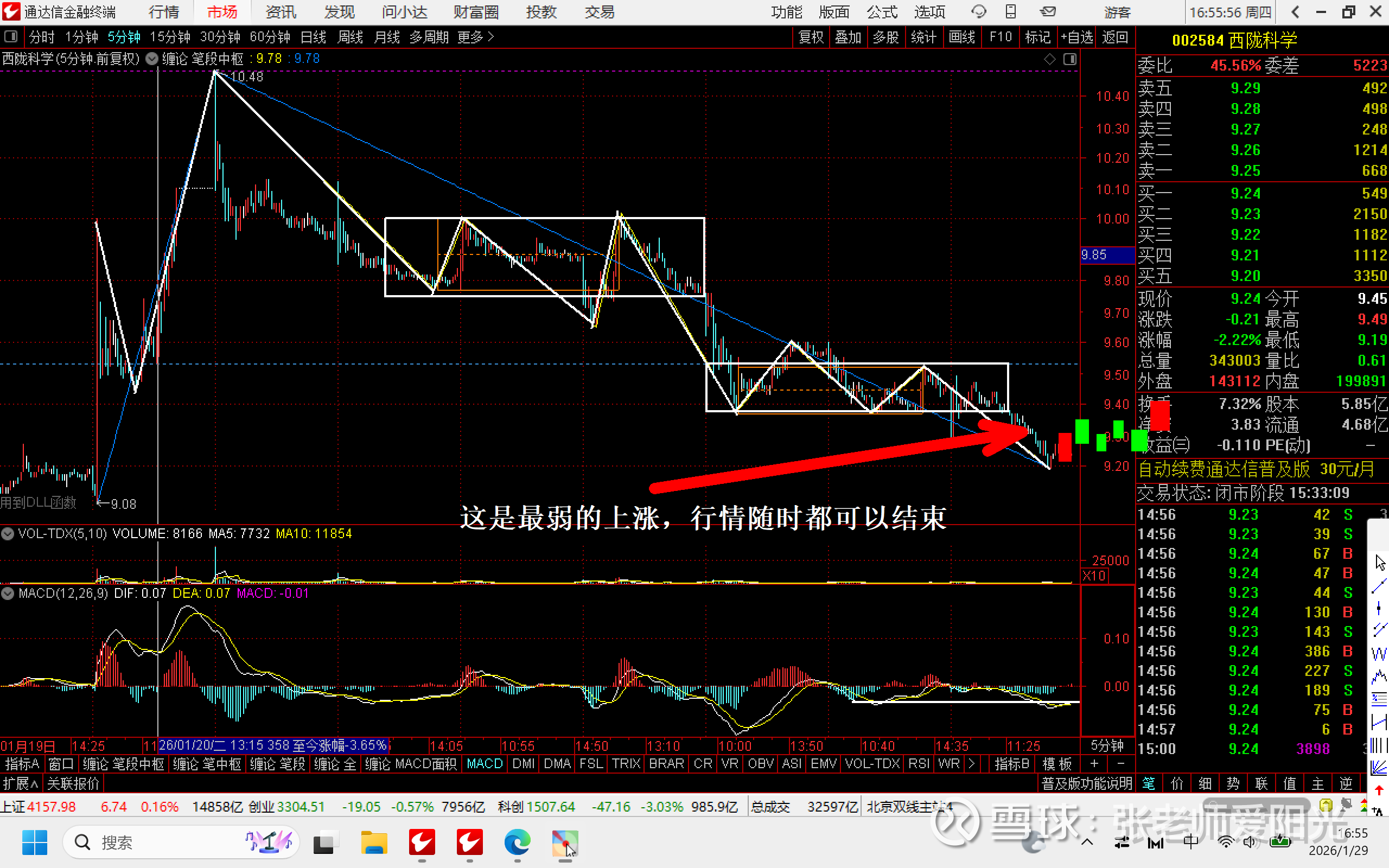Toggle left sidebar panel icon near 分时
The image size is (1389, 868).
coord(10,37)
